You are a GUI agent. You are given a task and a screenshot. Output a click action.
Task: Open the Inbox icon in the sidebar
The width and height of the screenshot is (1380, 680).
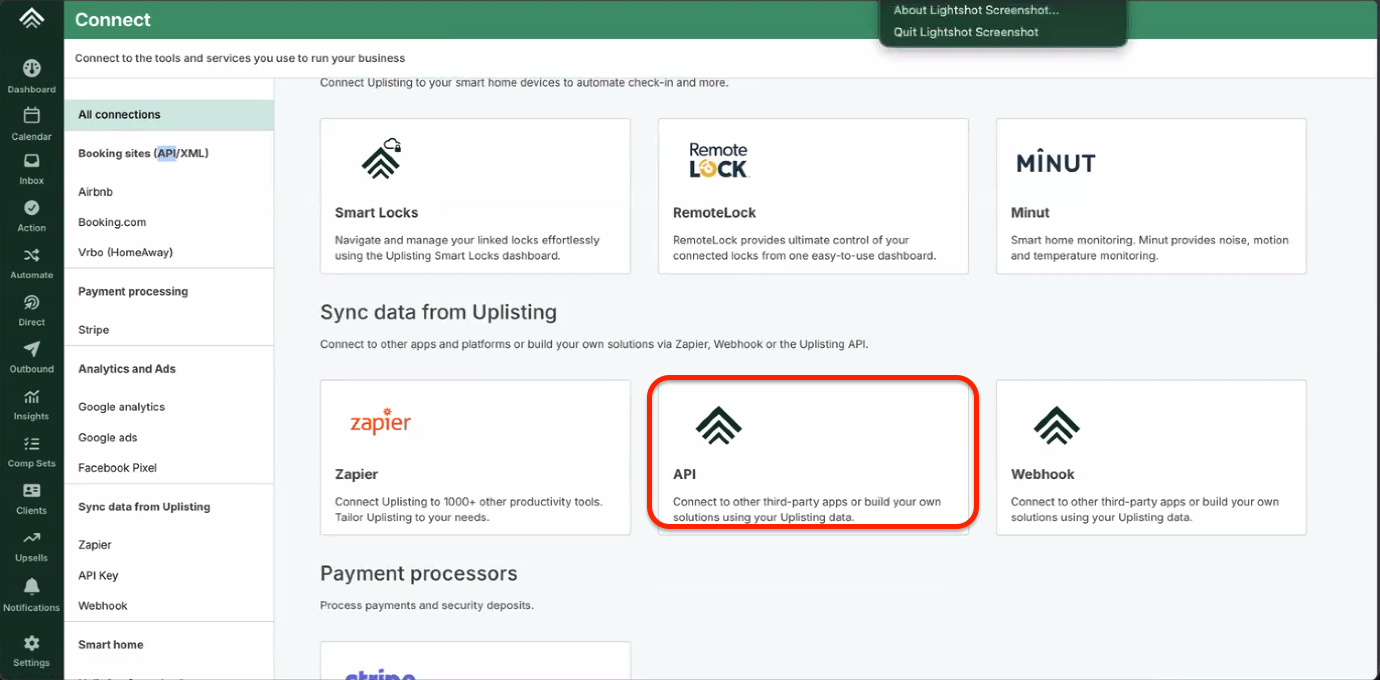32,160
